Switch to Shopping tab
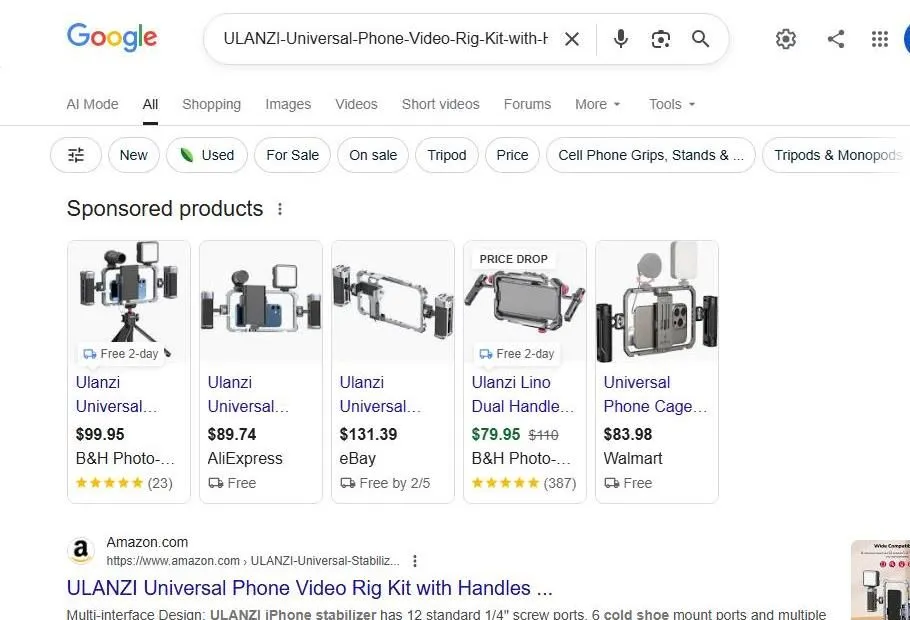The image size is (910, 620). click(x=211, y=104)
